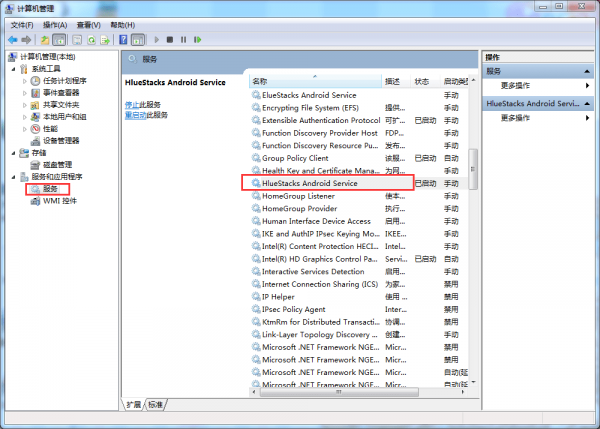Image resolution: width=600 pixels, height=429 pixels.
Task: Click the Stop Service square icon
Action: click(170, 40)
